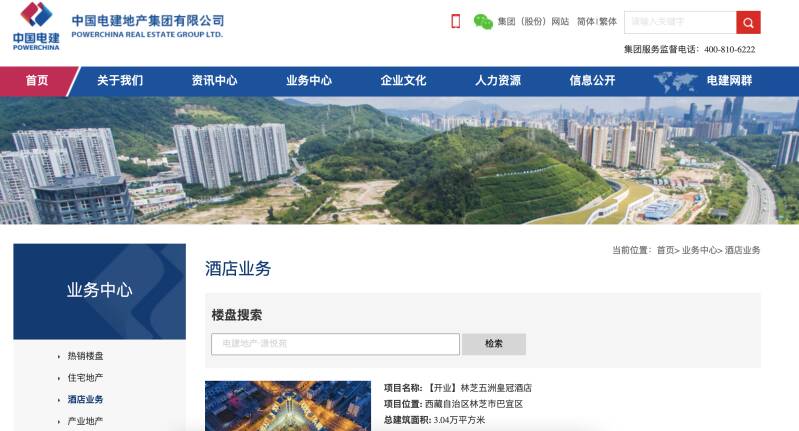Open the 林芝五洲皇冠酒店 thumbnail image
This screenshot has height=431, width=799.
tap(288, 406)
